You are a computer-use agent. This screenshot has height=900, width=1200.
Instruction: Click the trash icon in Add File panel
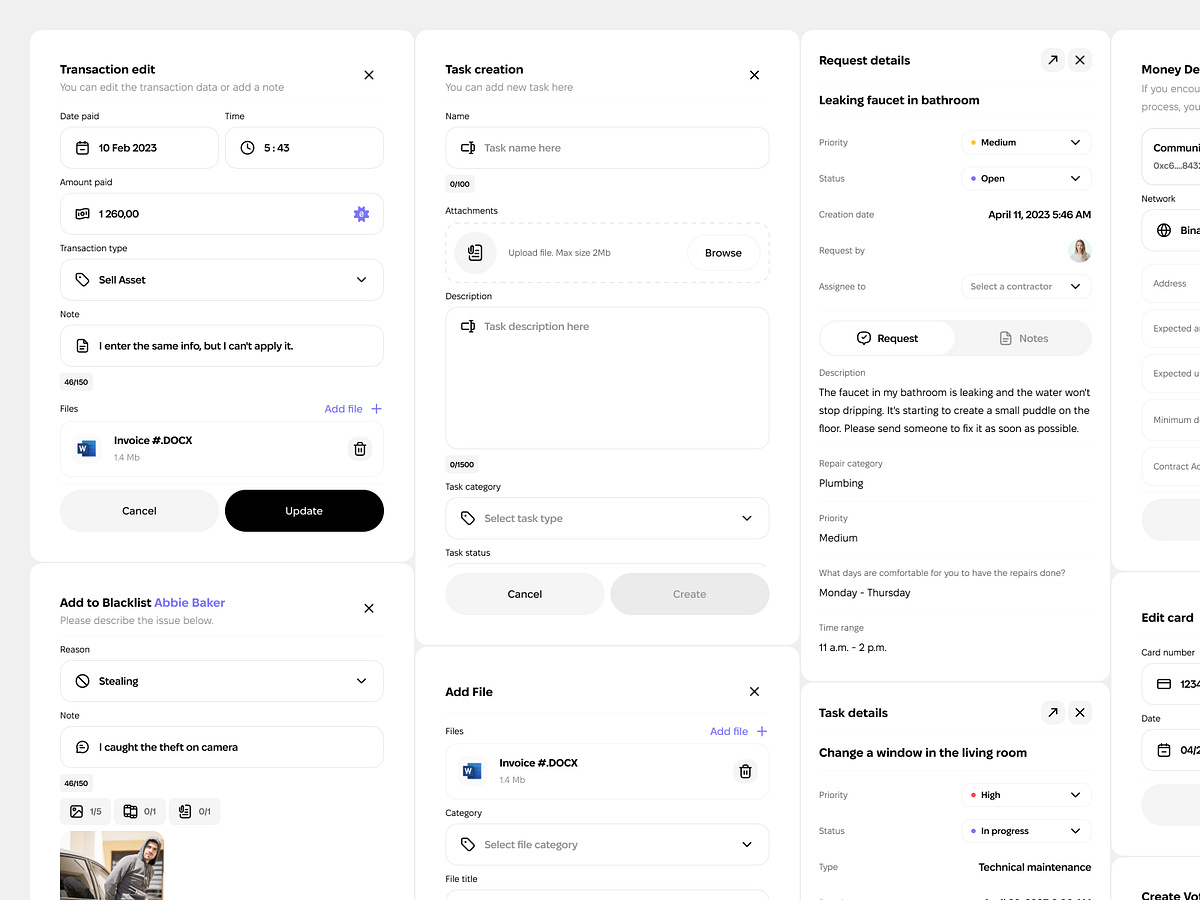coord(745,771)
